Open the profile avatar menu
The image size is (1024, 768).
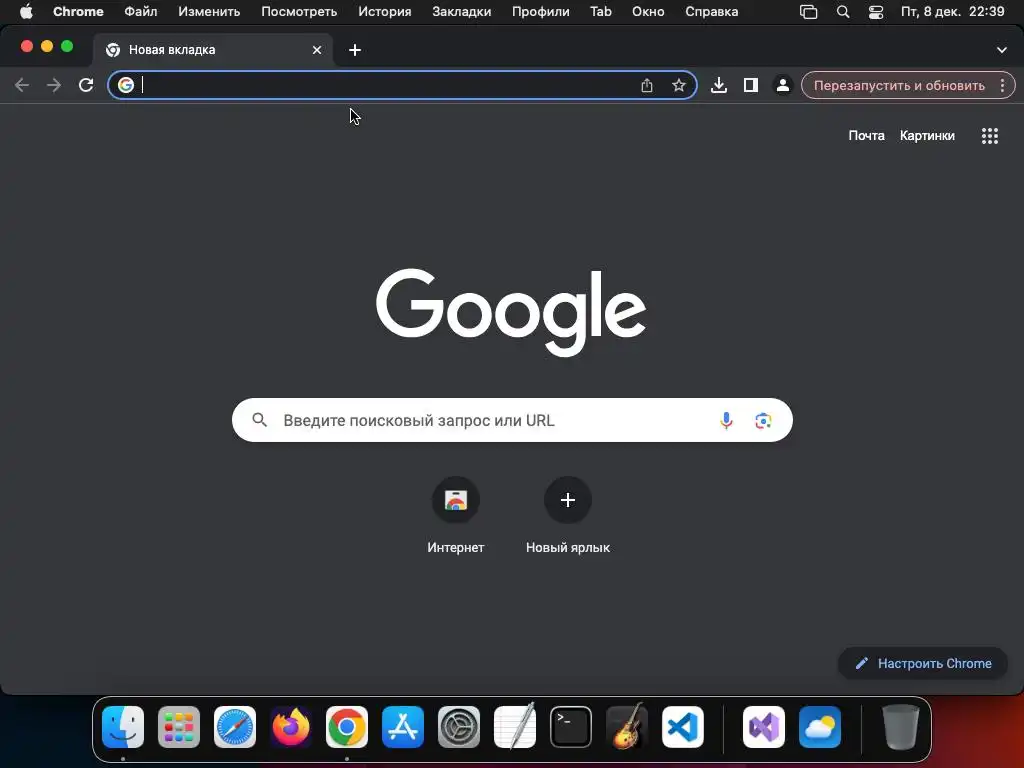click(x=782, y=85)
